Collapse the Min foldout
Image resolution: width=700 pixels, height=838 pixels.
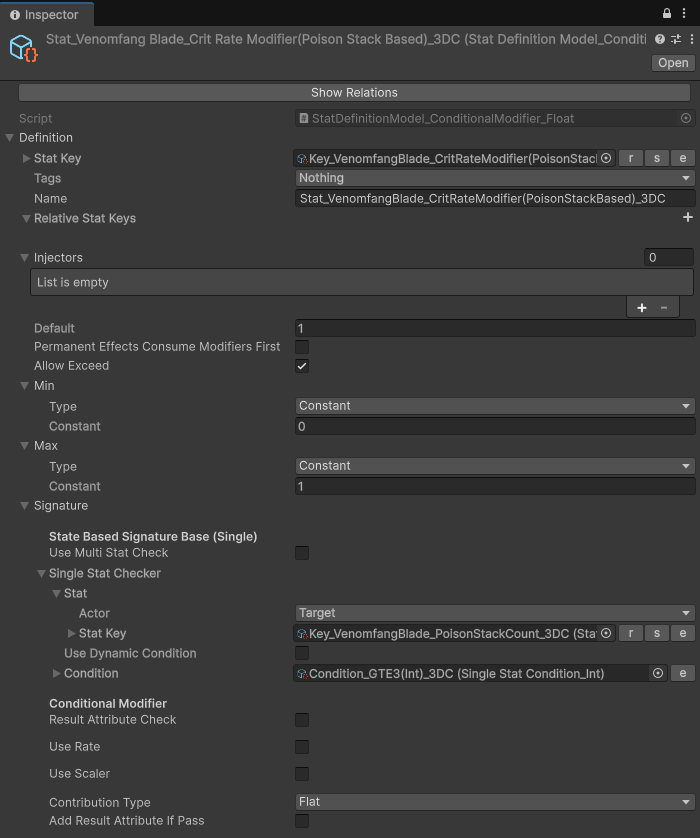(25, 386)
